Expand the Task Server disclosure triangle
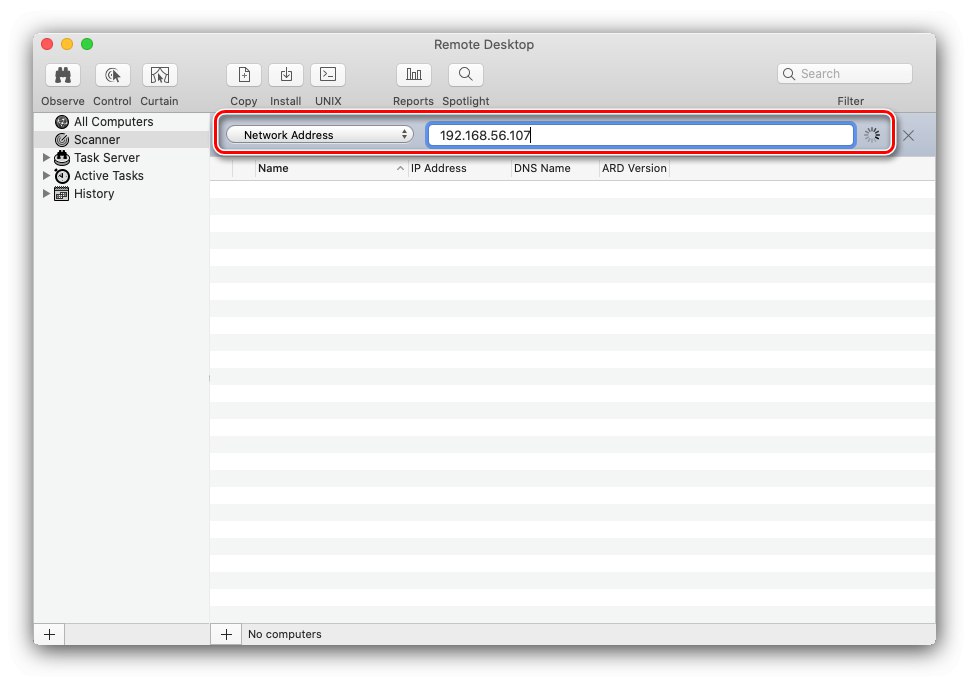 coord(46,158)
